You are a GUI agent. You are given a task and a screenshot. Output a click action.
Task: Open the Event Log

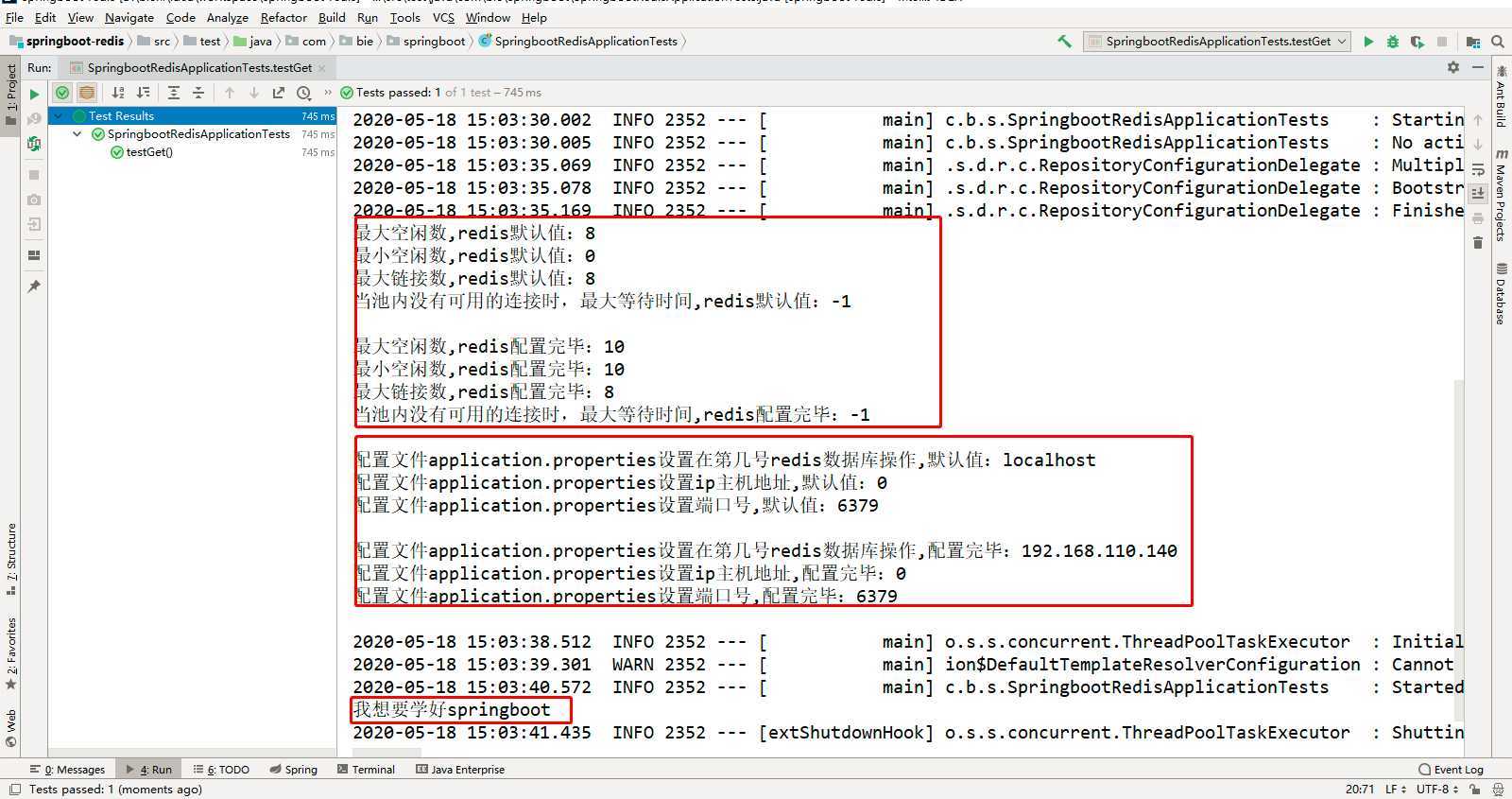[1452, 770]
